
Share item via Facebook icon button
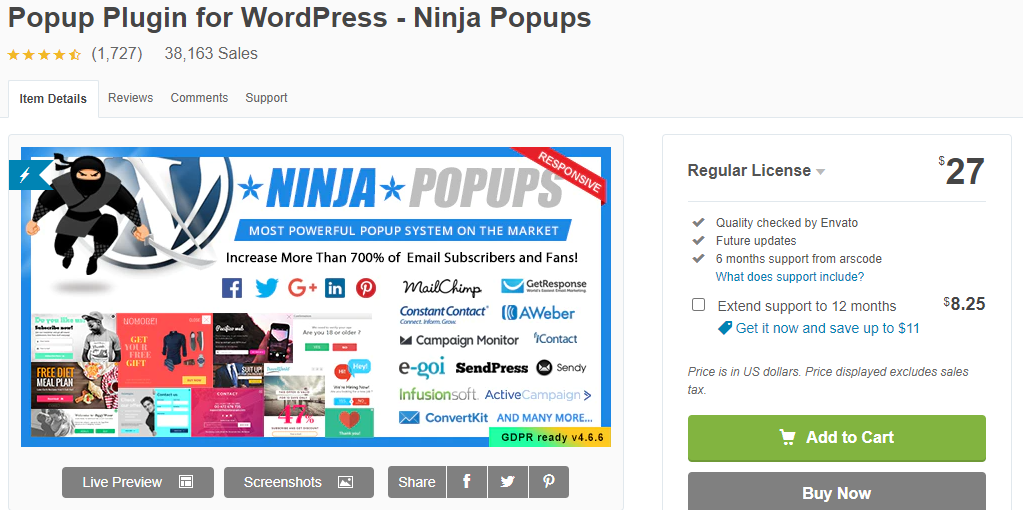click(x=466, y=482)
